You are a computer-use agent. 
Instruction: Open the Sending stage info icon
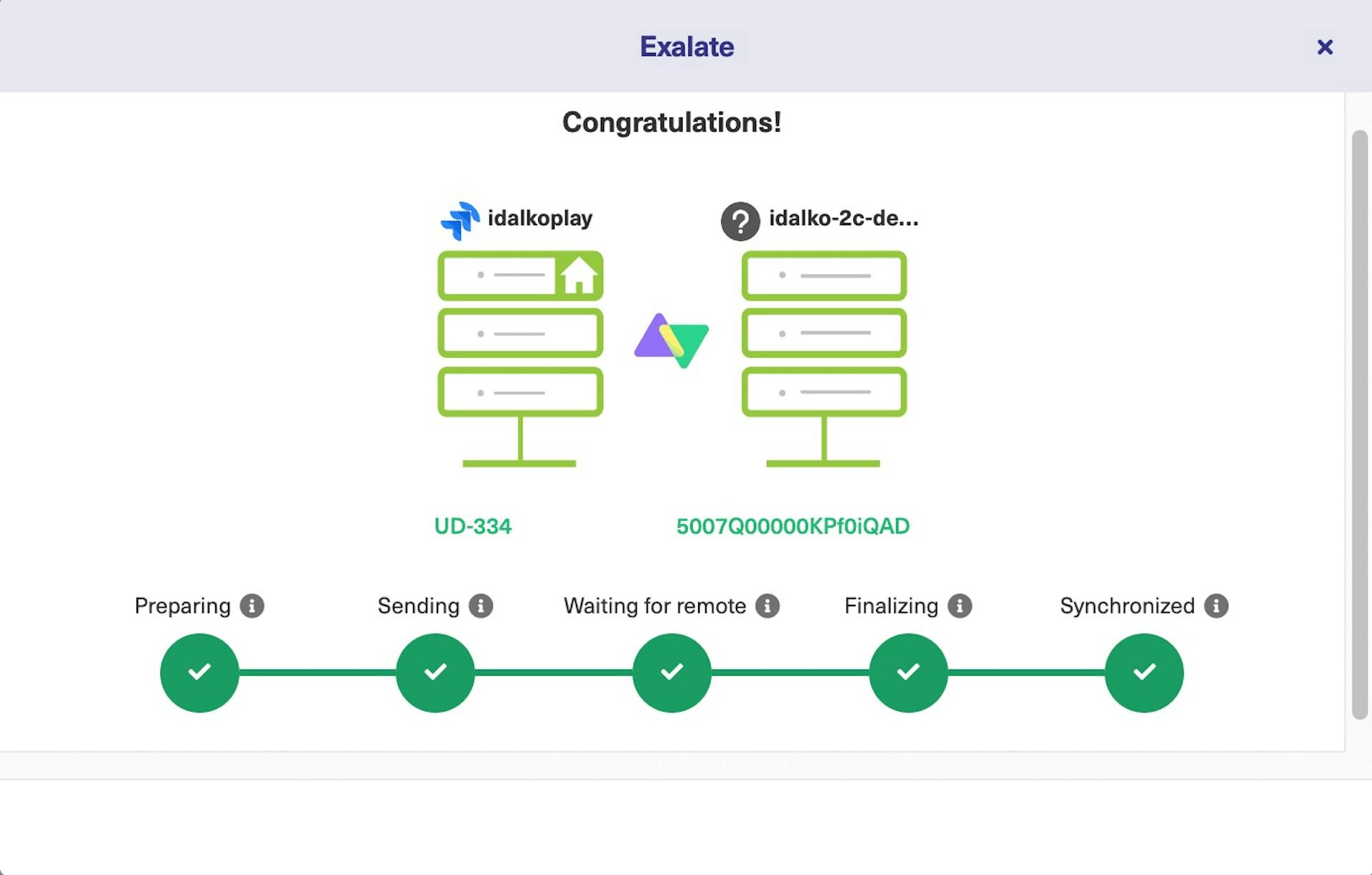click(x=481, y=605)
